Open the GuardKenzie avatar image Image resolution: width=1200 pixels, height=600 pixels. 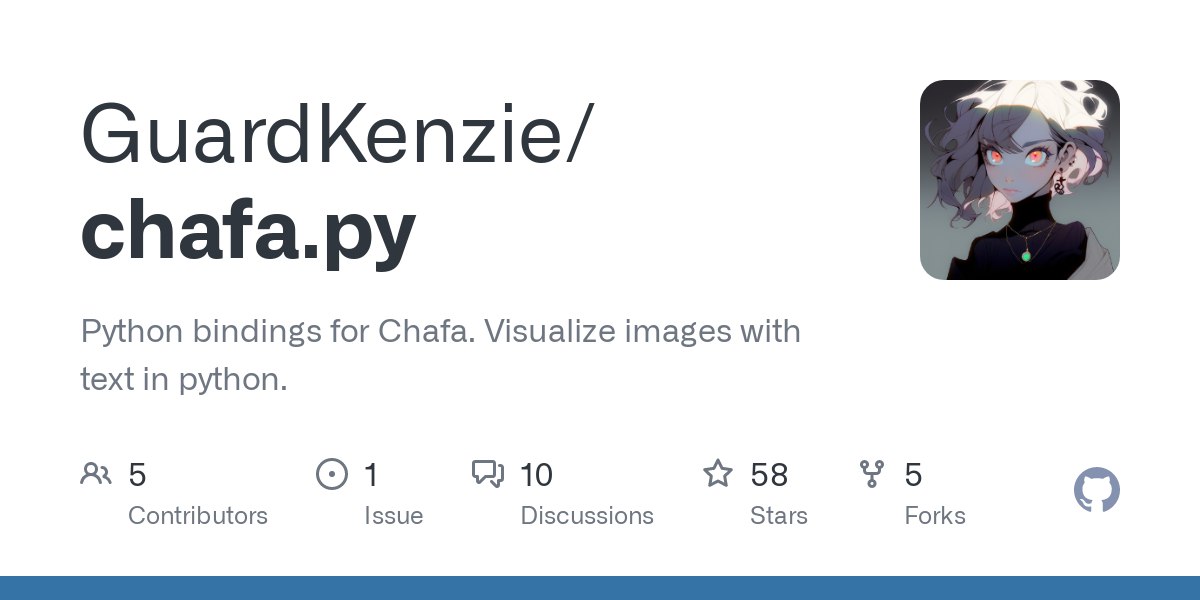tap(1020, 180)
